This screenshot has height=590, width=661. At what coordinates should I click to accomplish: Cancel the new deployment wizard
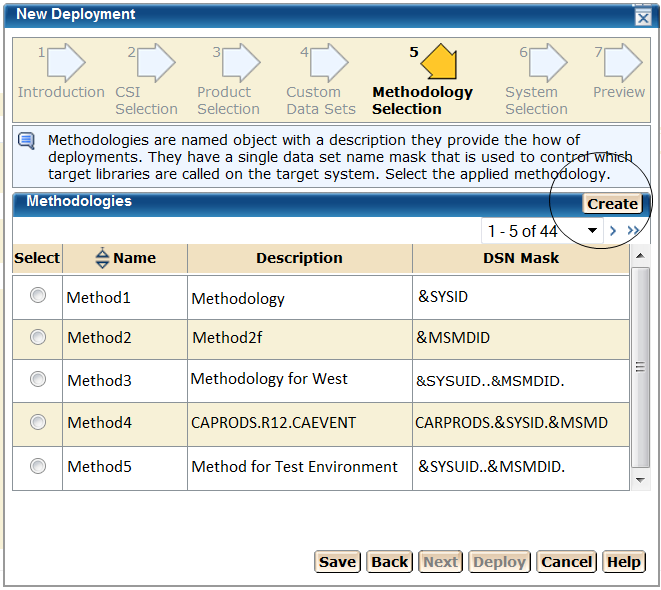566,561
